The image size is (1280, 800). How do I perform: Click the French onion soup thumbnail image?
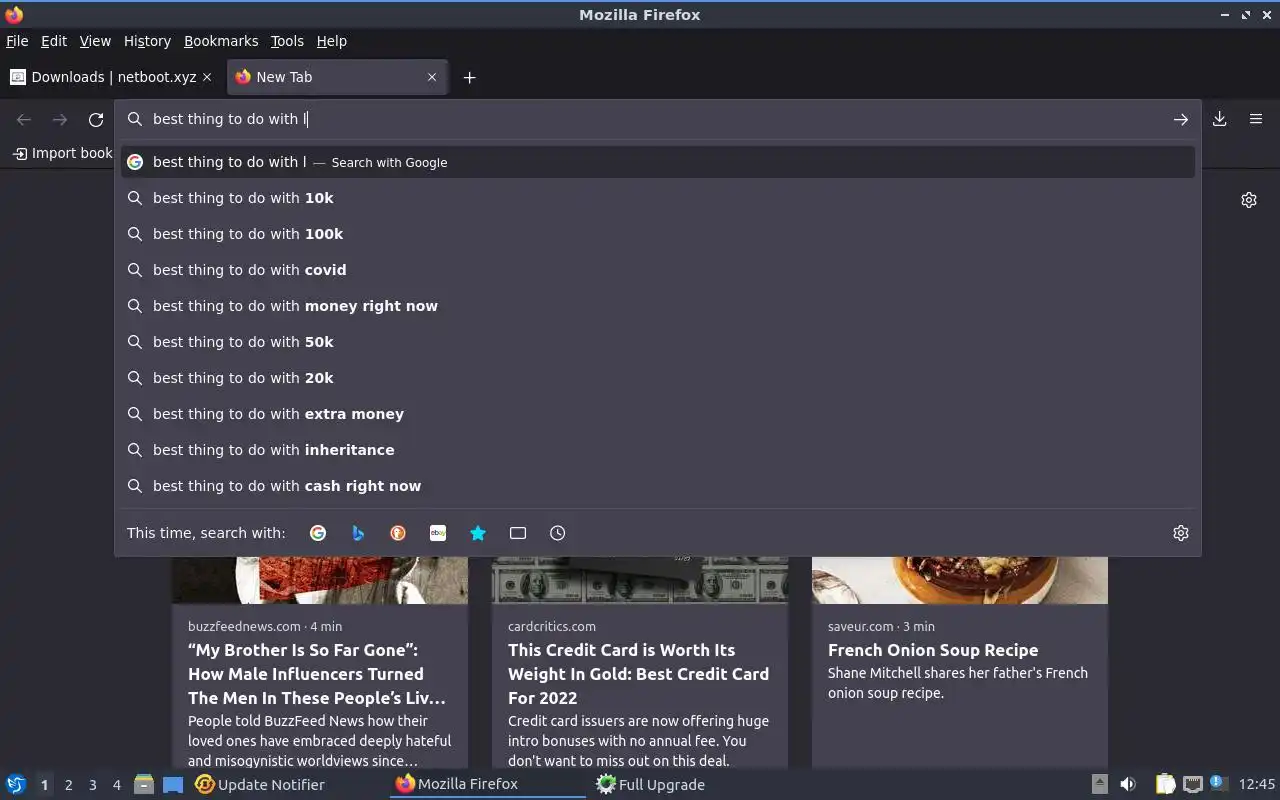pyautogui.click(x=960, y=580)
